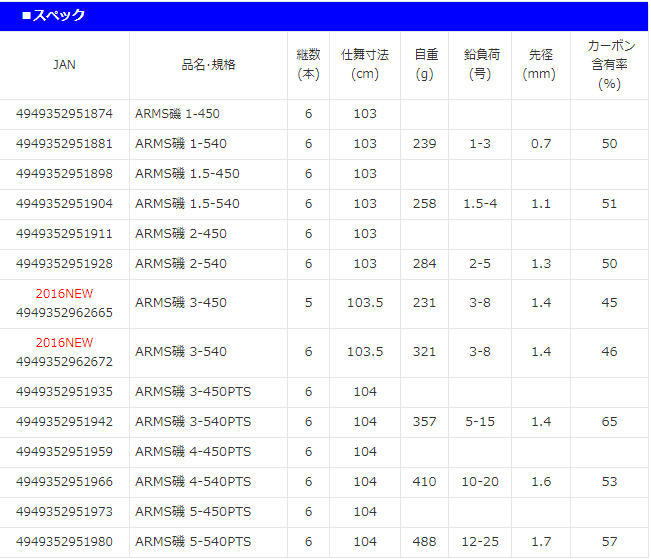Click weight value 321
The width and height of the screenshot is (651, 559).
[424, 352]
